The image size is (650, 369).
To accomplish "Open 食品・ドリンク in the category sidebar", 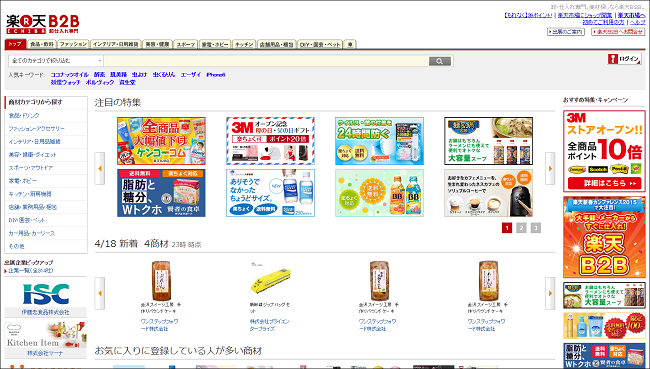I will point(24,115).
